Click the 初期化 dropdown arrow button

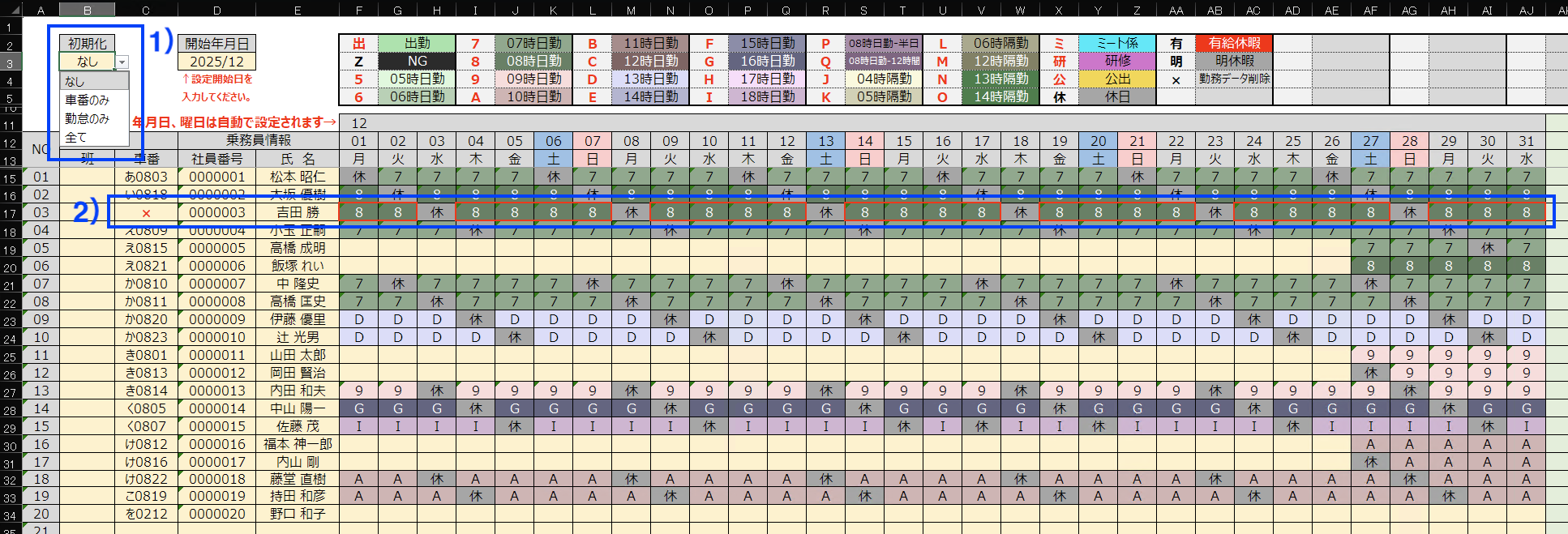(122, 62)
